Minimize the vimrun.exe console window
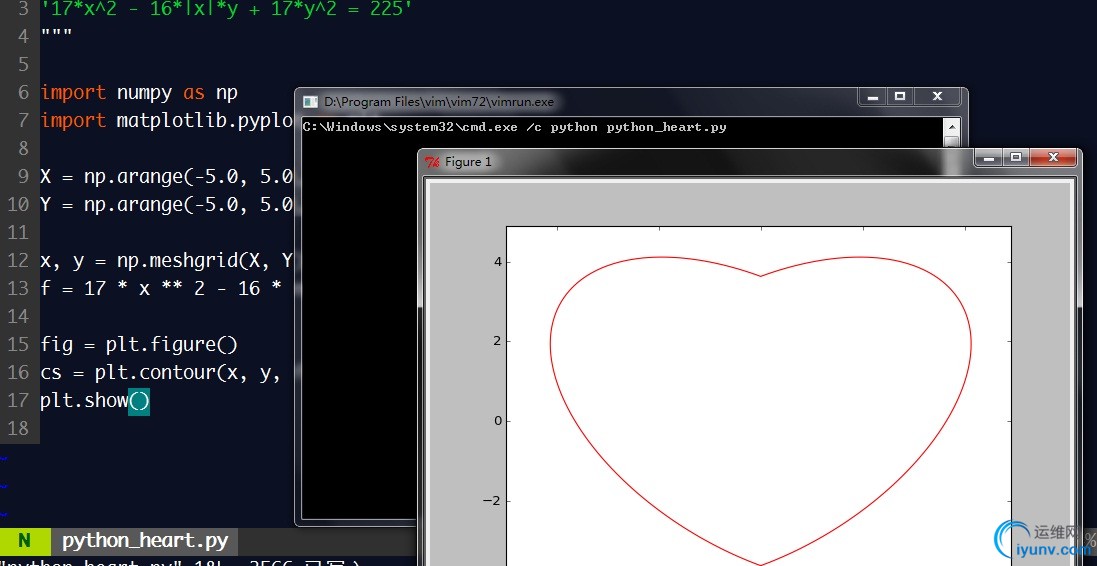The width and height of the screenshot is (1097, 566). click(873, 97)
